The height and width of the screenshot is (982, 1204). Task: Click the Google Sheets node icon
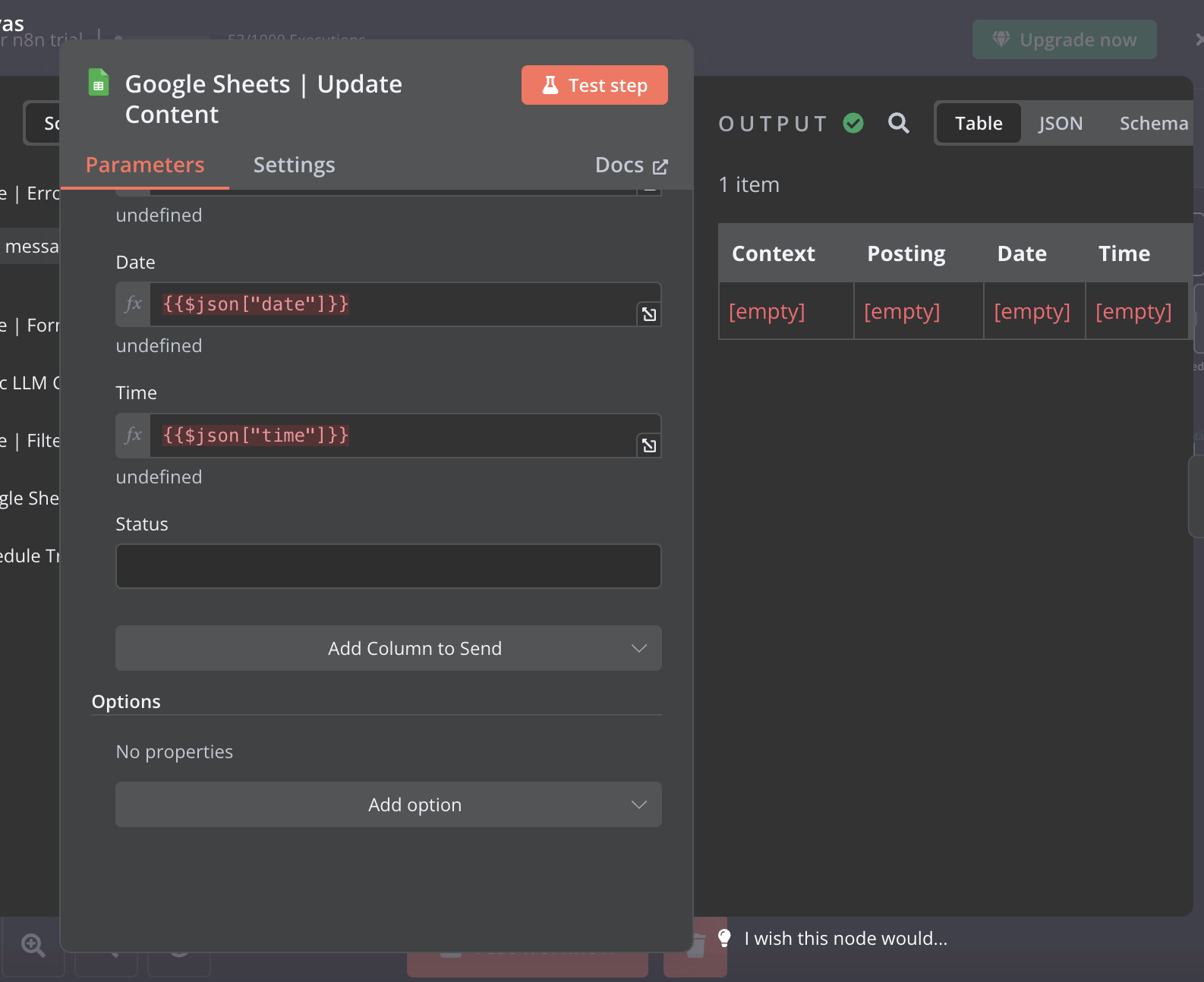point(99,82)
